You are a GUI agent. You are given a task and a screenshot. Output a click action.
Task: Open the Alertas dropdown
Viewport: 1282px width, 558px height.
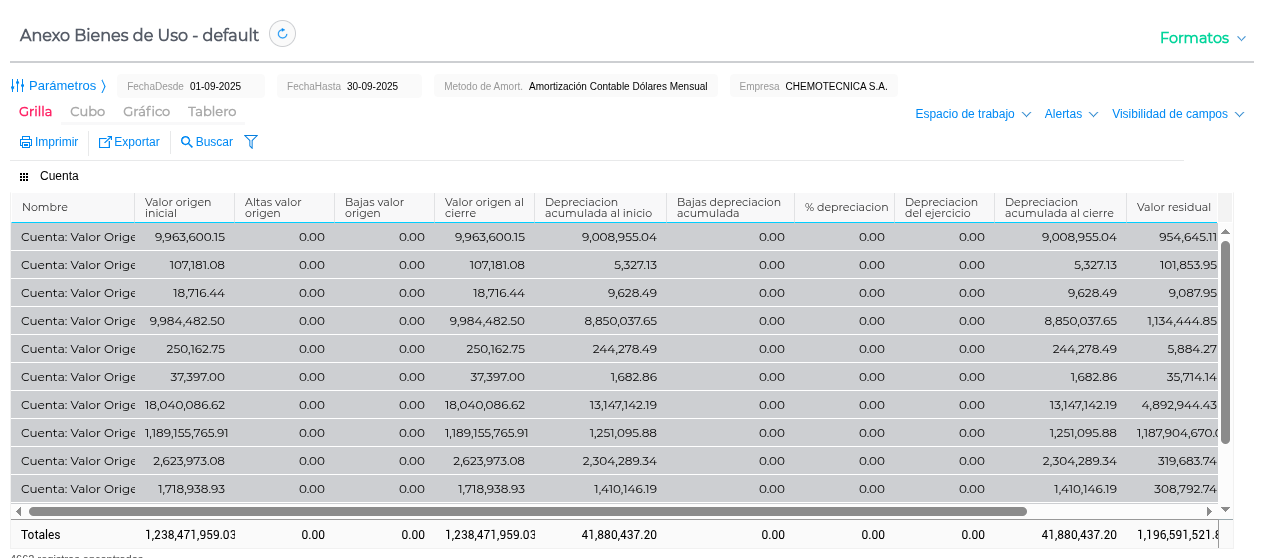point(1070,114)
